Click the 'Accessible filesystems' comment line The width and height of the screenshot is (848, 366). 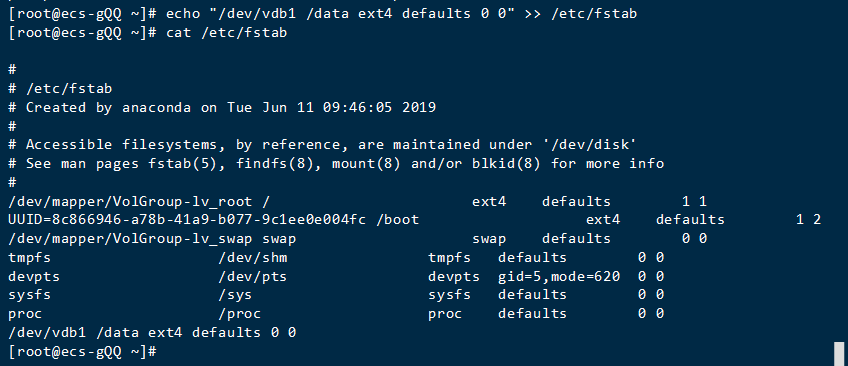pyautogui.click(x=322, y=144)
